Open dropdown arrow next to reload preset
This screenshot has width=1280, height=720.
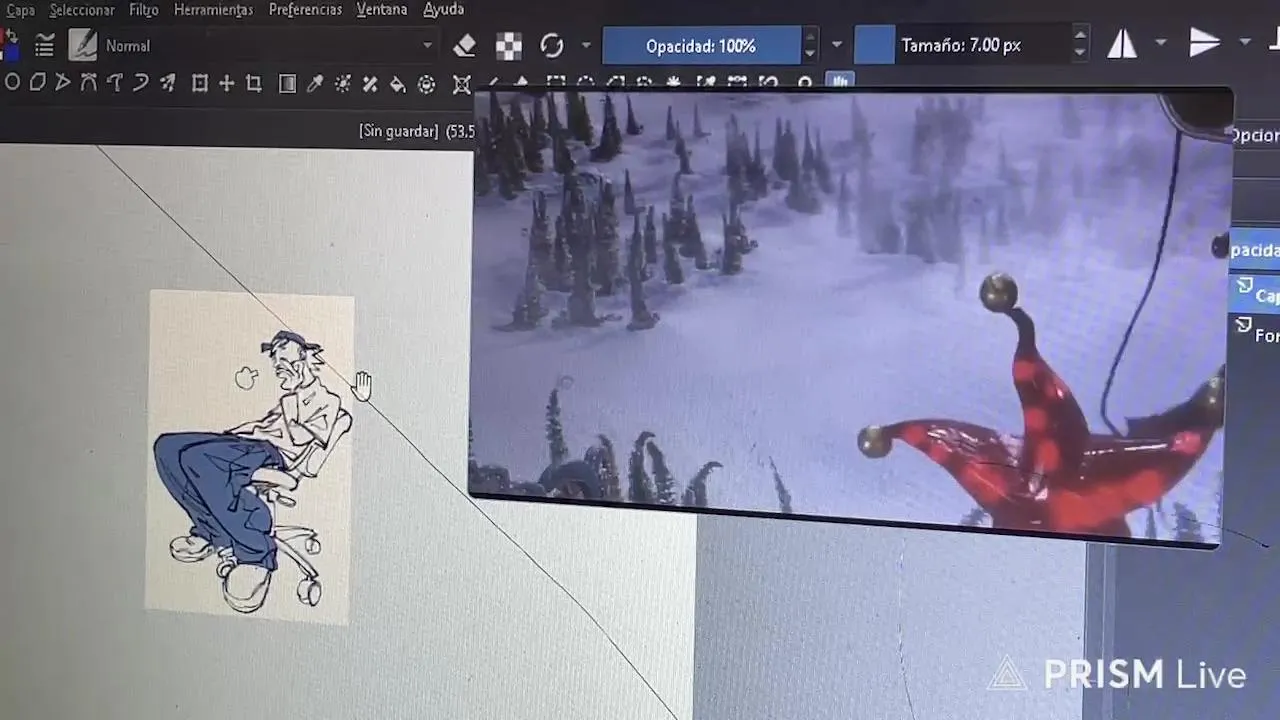coord(586,45)
